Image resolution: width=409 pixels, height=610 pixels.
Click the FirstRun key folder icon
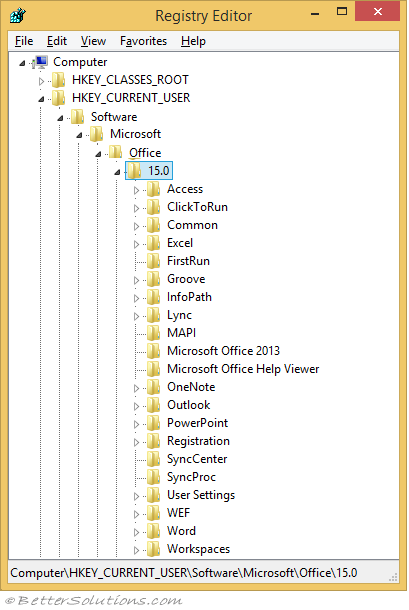(x=154, y=261)
